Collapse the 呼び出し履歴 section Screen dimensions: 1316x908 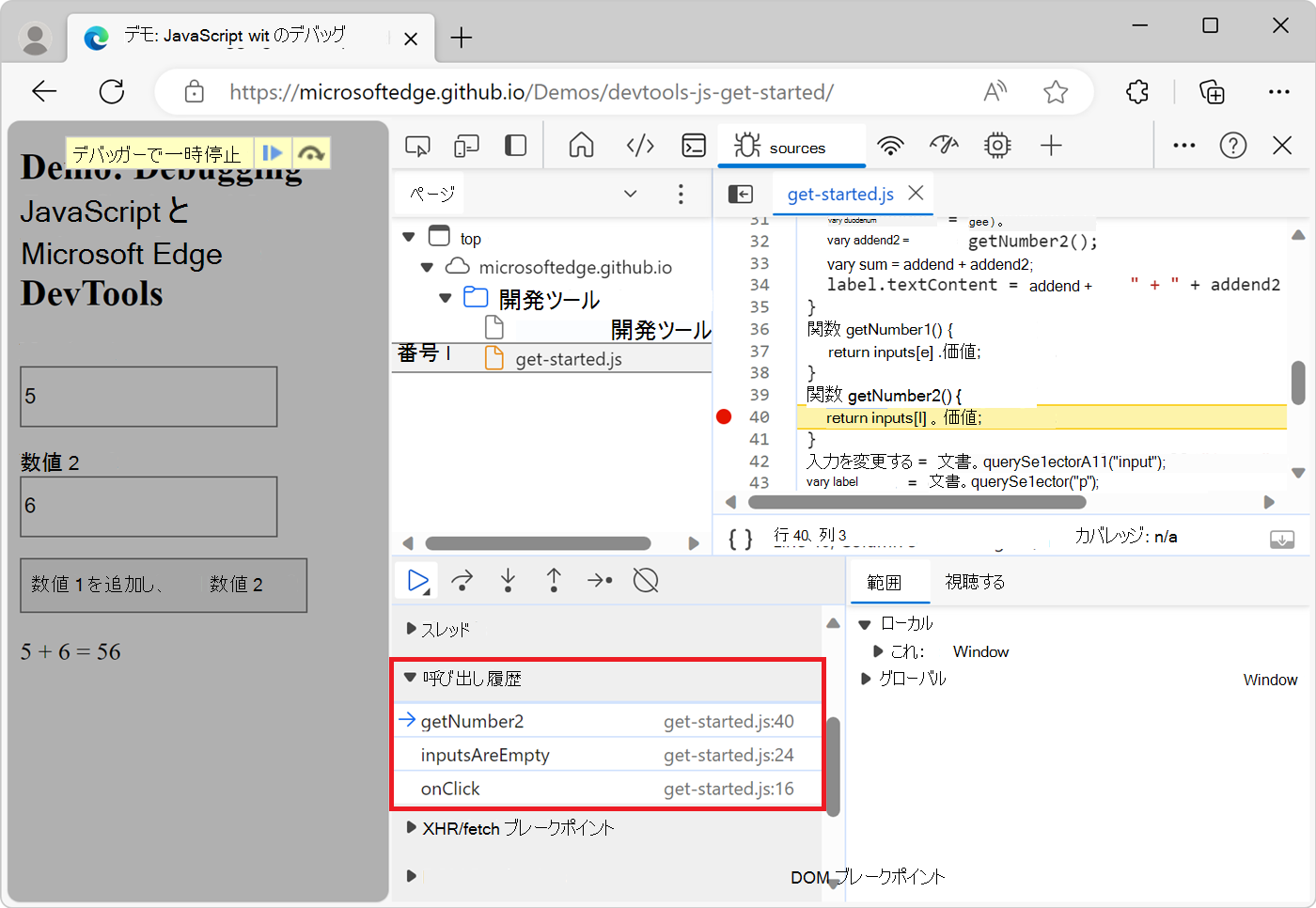pos(410,677)
